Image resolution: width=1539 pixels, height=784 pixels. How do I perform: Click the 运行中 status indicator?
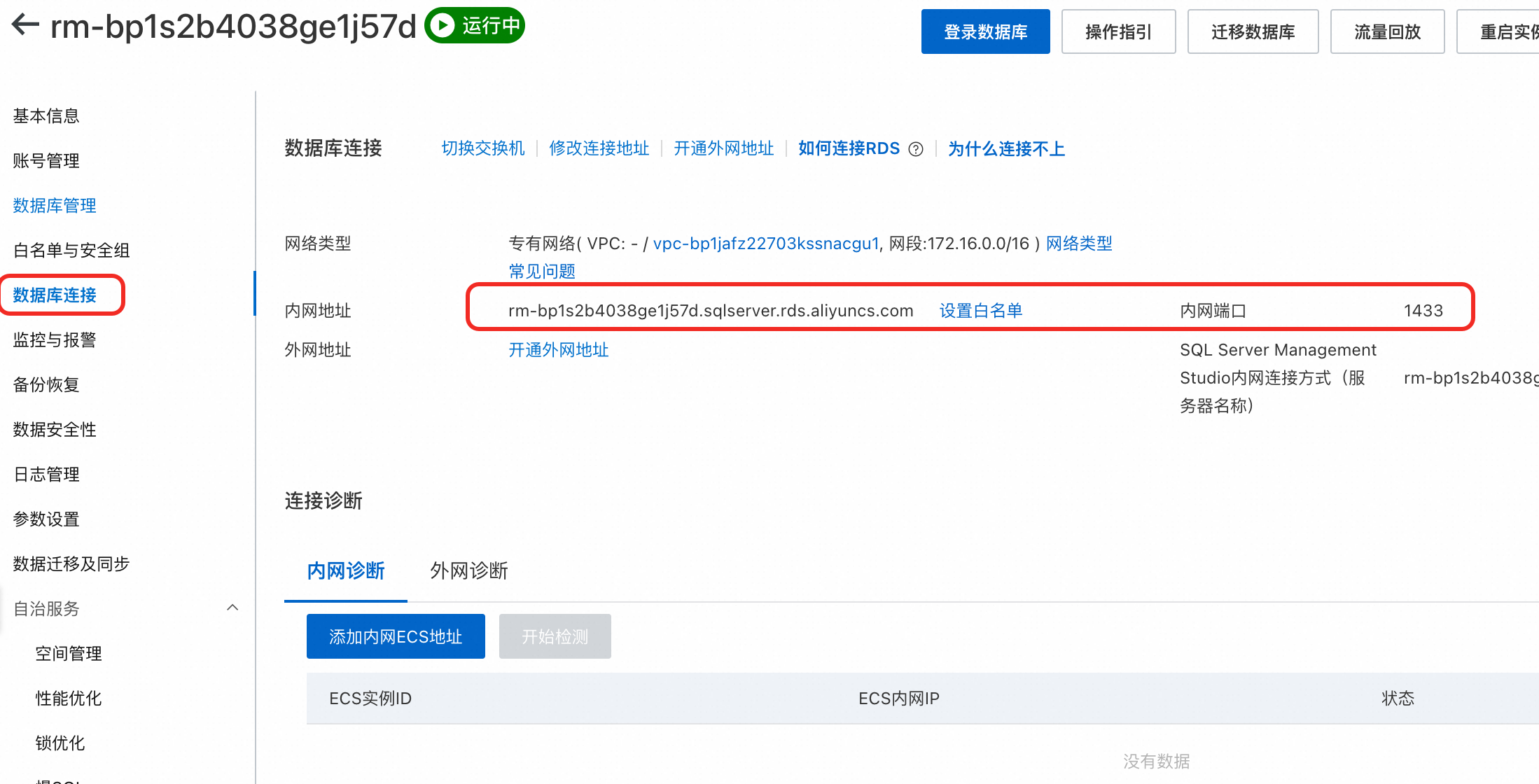(x=475, y=25)
